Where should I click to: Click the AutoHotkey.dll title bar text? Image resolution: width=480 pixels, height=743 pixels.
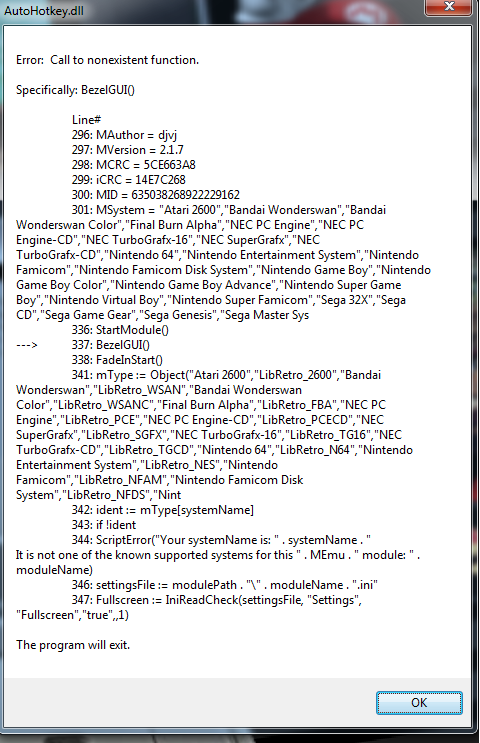[x=44, y=10]
